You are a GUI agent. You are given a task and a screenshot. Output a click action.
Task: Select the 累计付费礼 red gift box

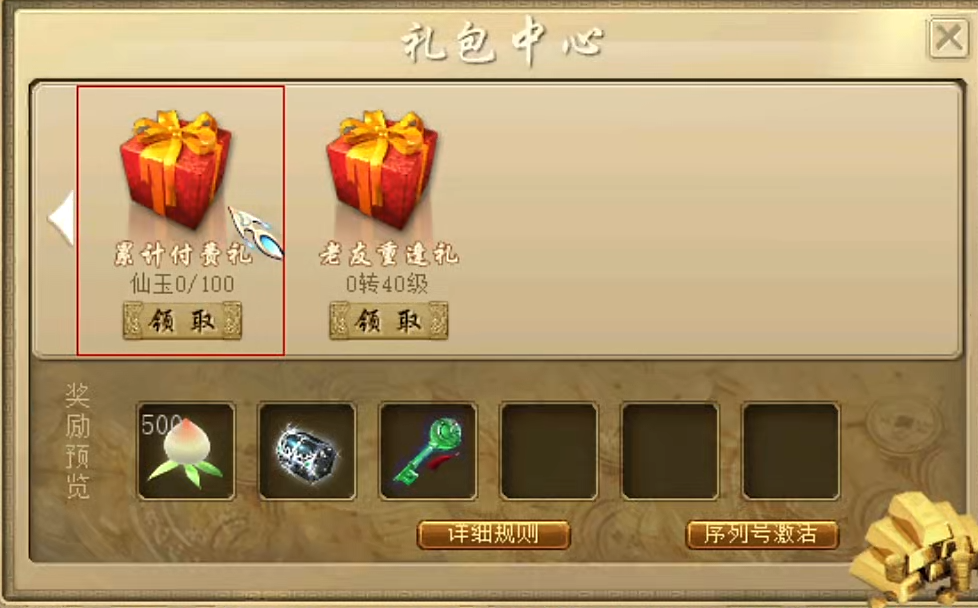[176, 168]
